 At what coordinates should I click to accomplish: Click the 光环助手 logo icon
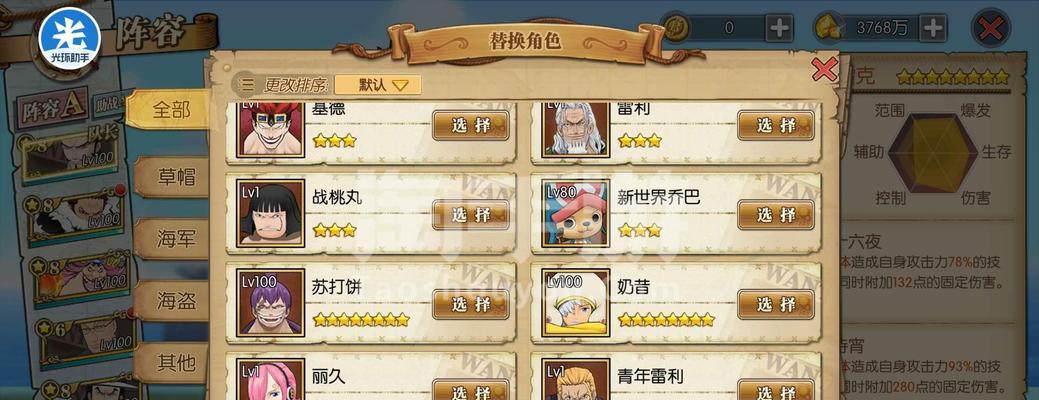[x=70, y=39]
